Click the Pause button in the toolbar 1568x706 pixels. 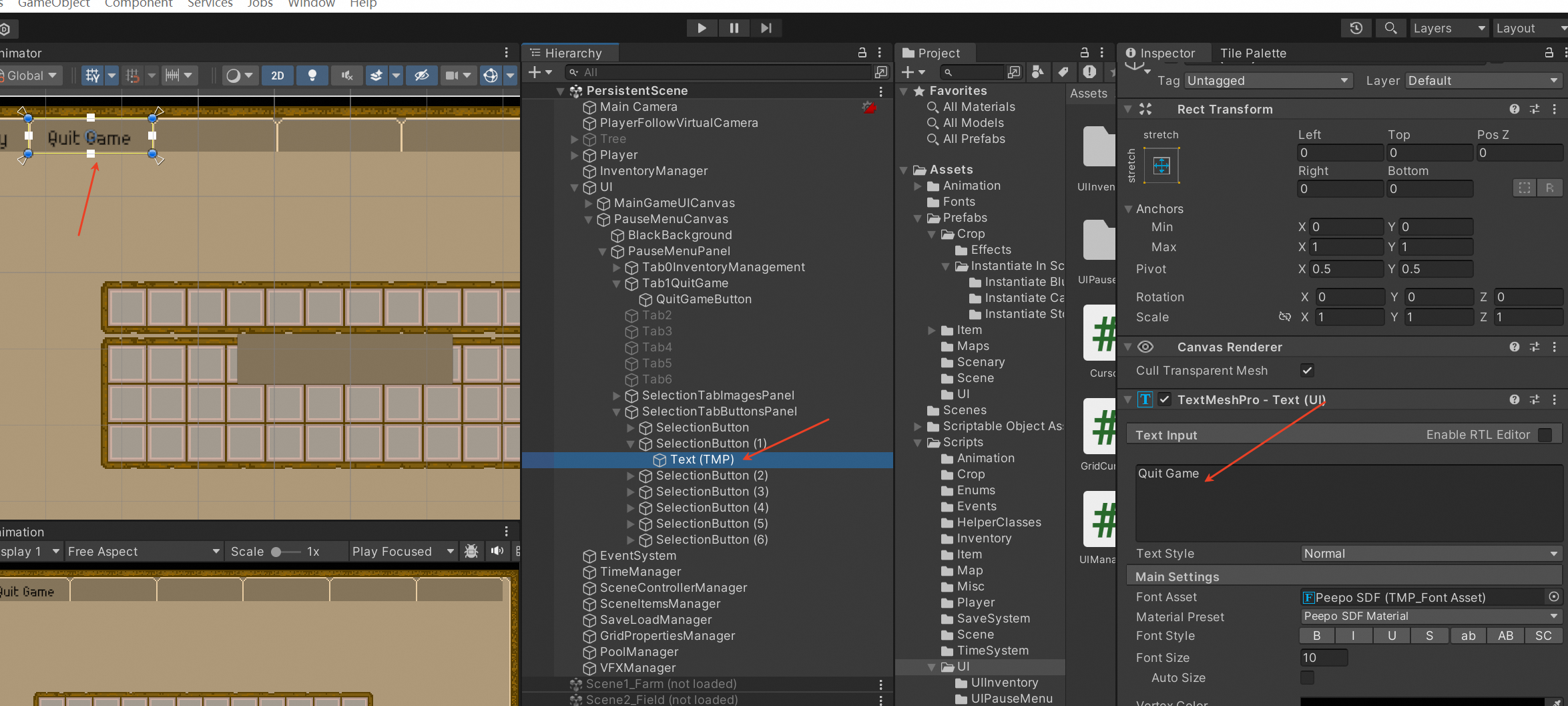click(x=734, y=28)
